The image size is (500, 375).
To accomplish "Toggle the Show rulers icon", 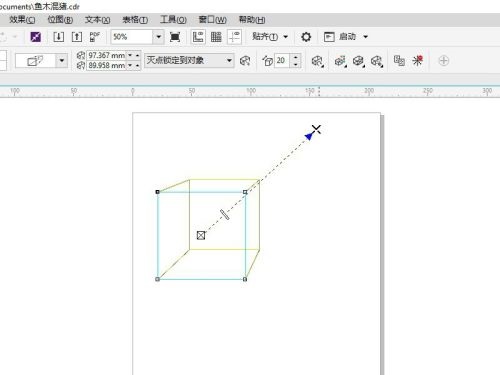I will (x=198, y=37).
